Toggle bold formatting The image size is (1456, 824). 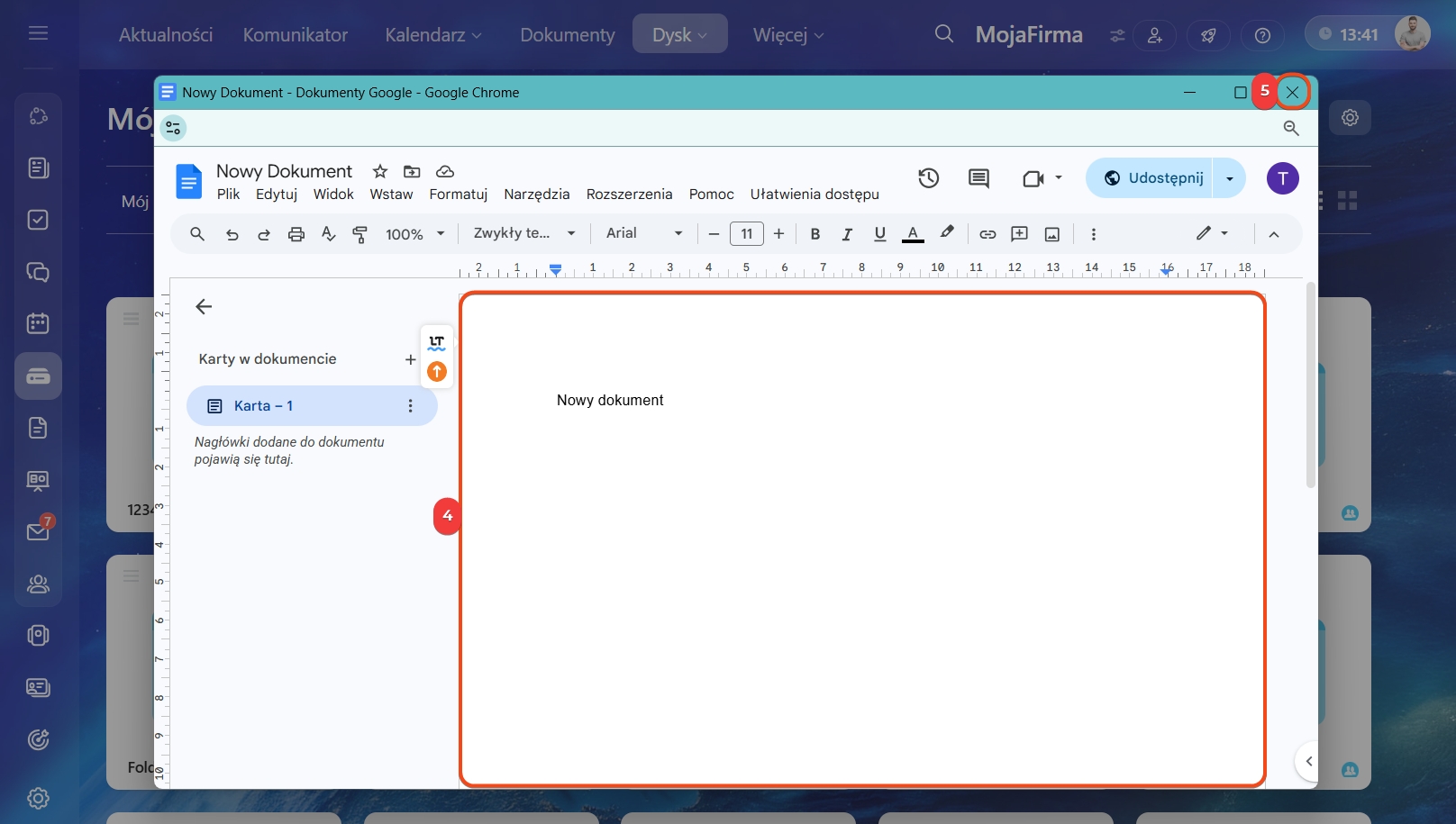814,234
